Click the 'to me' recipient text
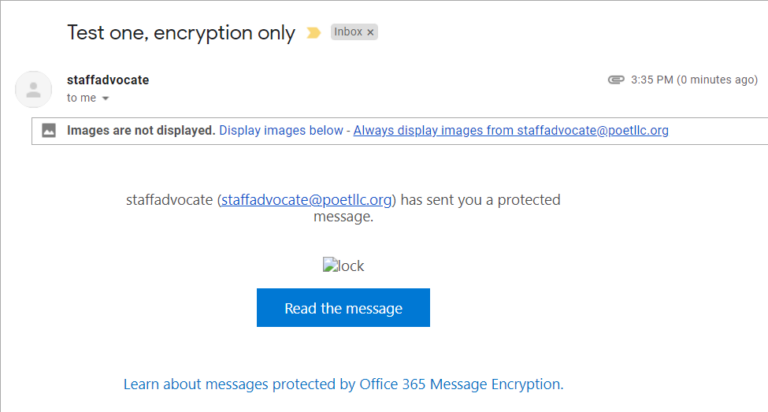Viewport: 768px width, 412px height. click(80, 98)
